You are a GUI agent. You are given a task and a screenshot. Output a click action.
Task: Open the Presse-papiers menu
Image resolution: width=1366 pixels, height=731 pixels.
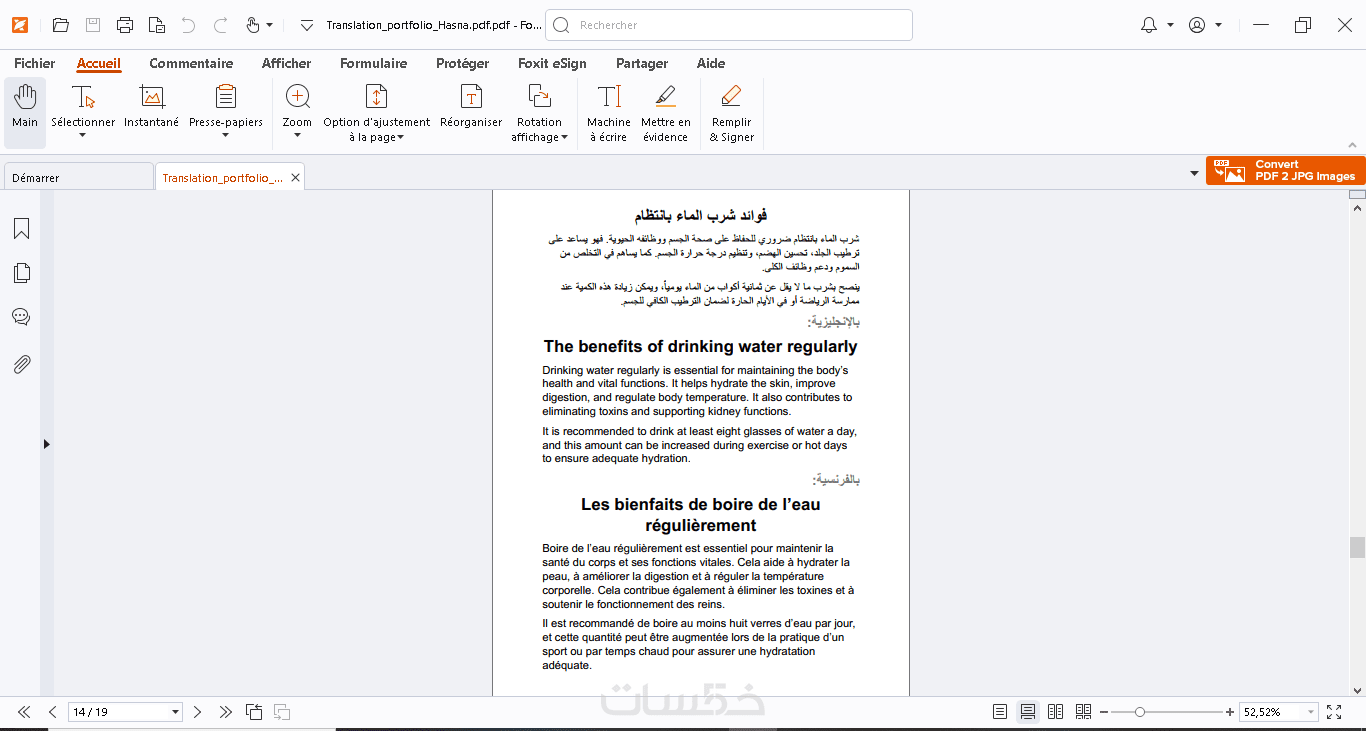click(226, 113)
